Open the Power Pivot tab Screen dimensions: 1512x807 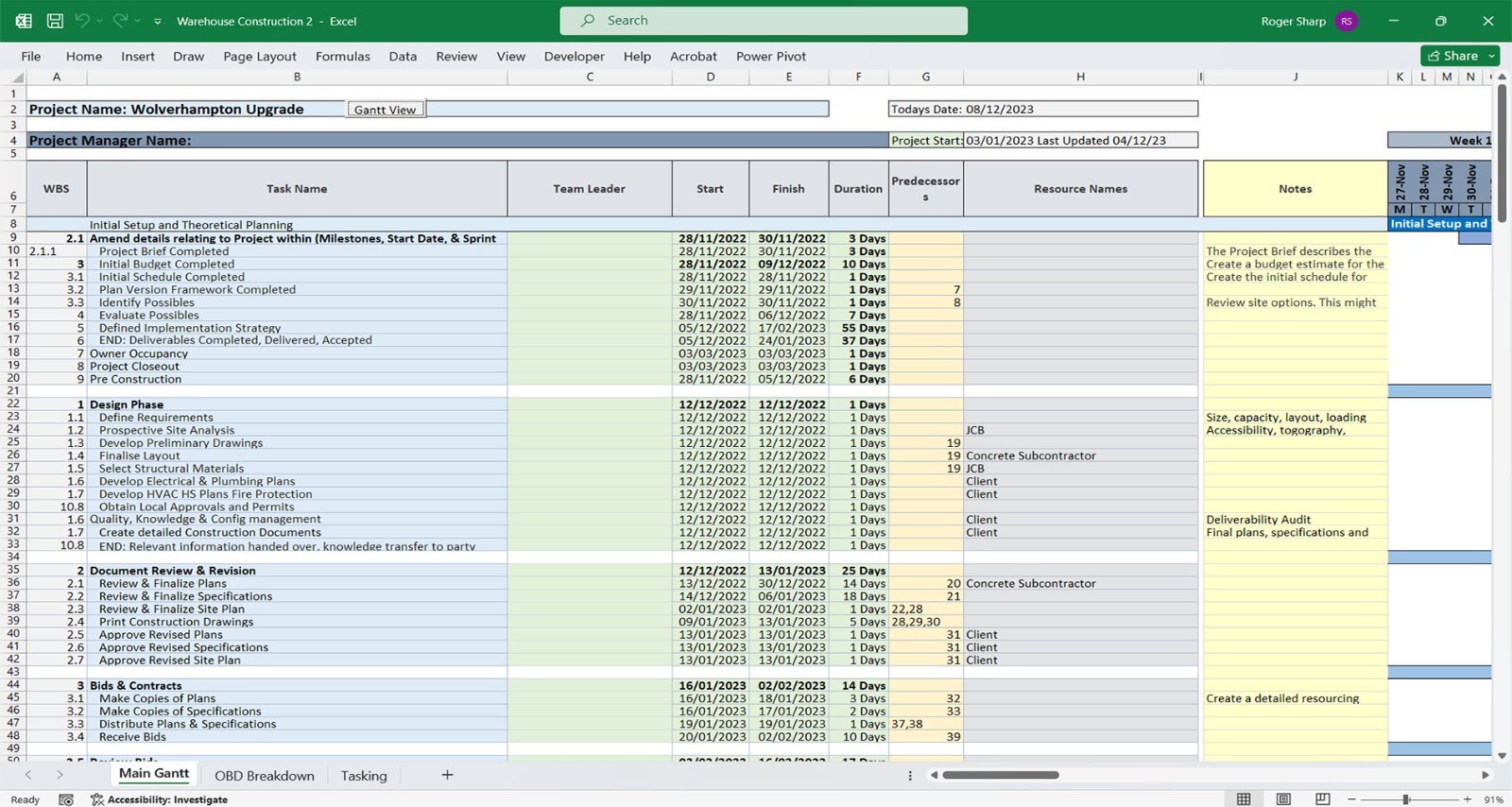[x=770, y=57]
